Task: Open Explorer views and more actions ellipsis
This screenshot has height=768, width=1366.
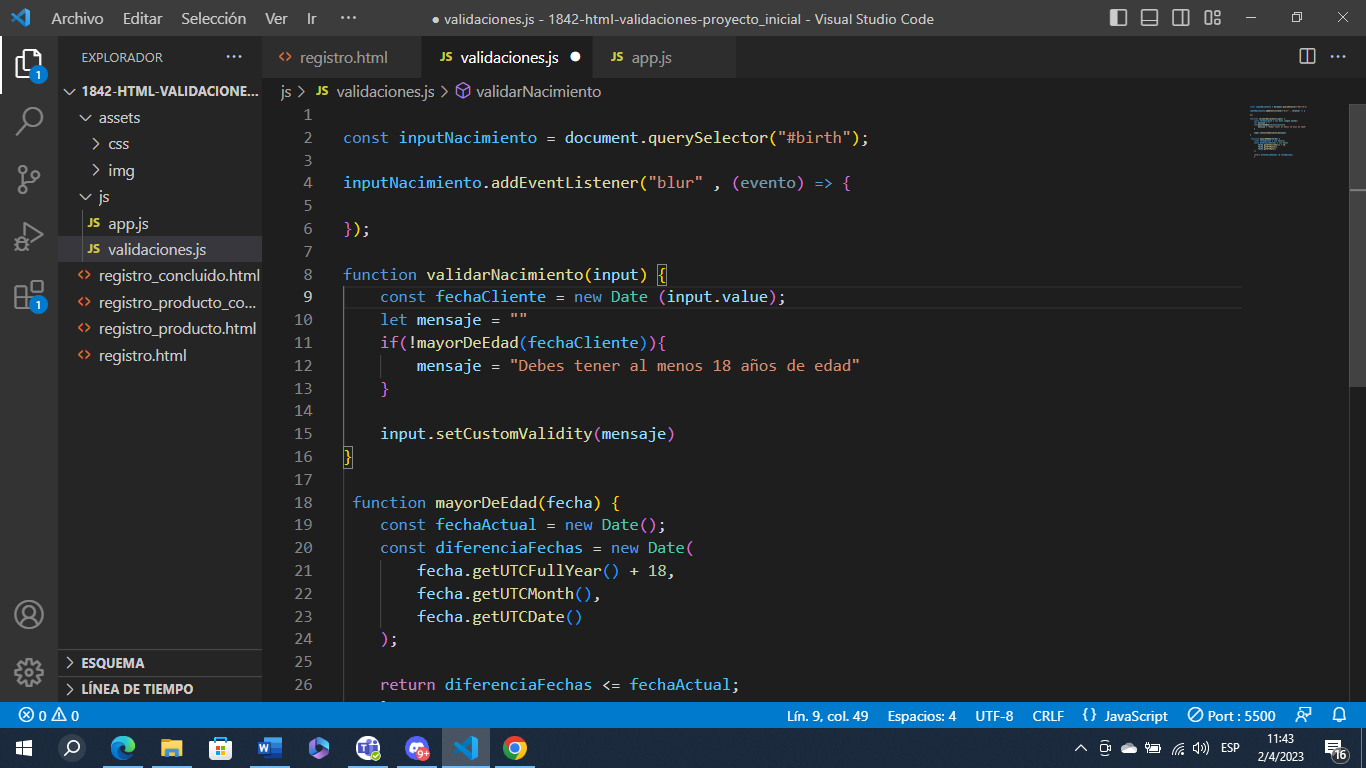Action: point(234,57)
